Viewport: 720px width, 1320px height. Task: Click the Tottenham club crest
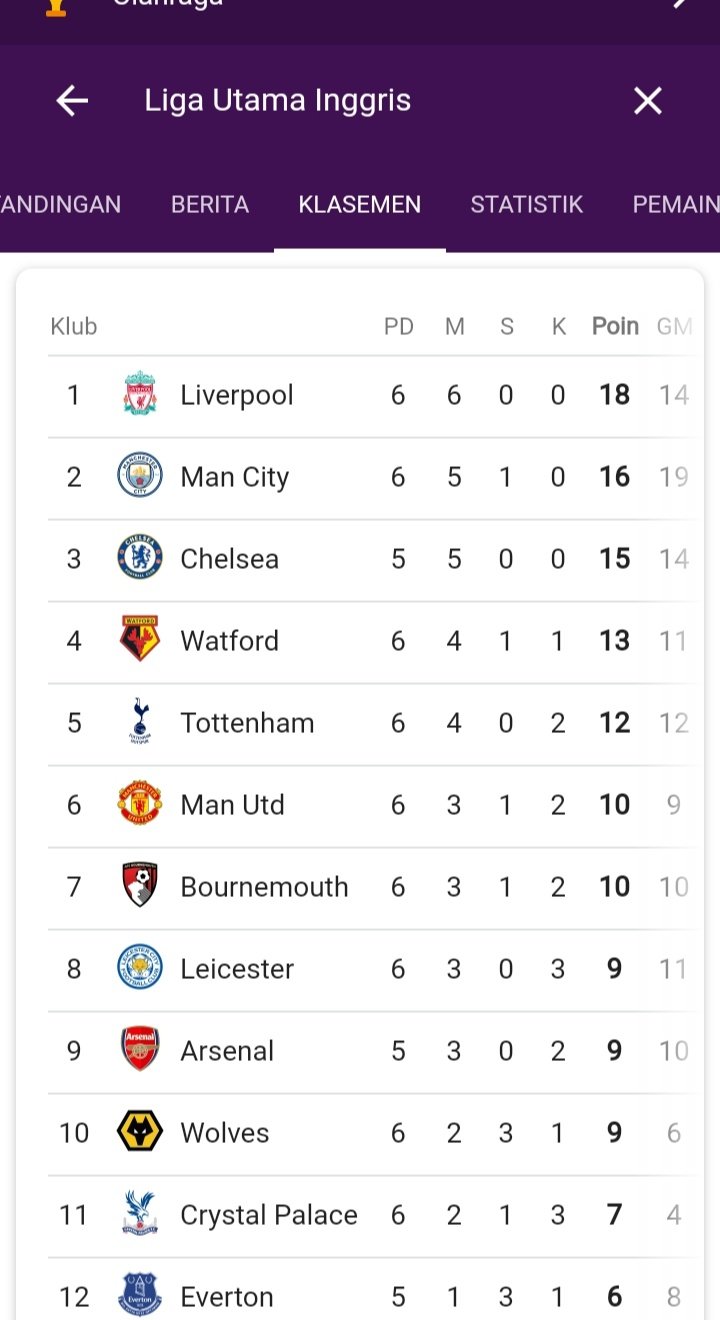click(140, 722)
